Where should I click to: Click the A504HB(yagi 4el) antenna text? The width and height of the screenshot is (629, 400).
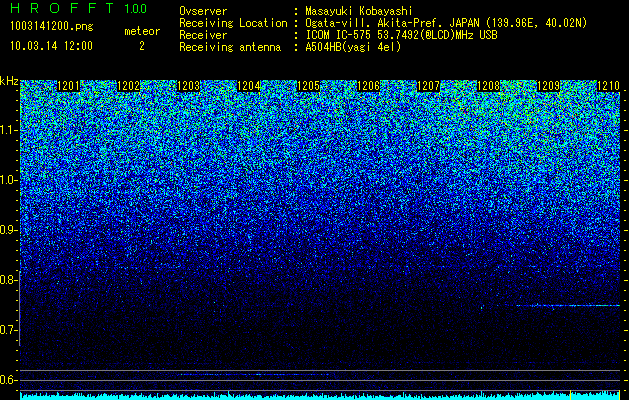pos(353,47)
